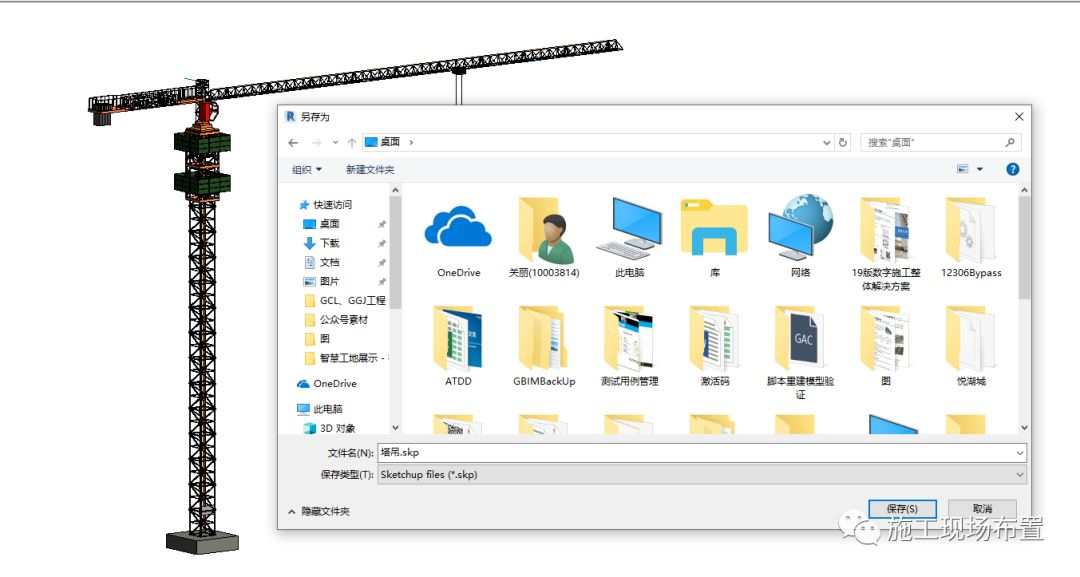Open the help question mark icon
Viewport: 1080px width, 577px height.
1012,169
